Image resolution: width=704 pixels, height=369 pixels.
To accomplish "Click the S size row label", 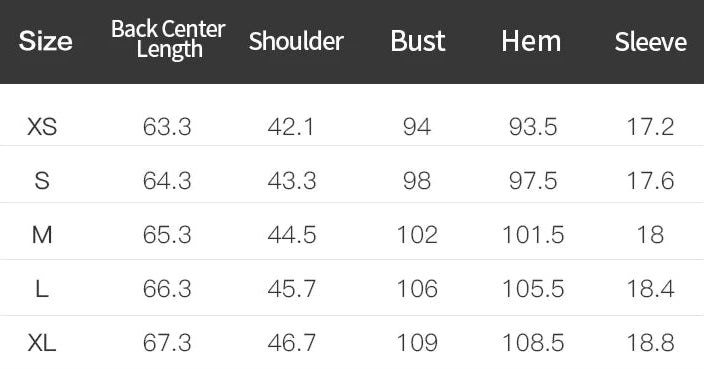I will coord(42,180).
